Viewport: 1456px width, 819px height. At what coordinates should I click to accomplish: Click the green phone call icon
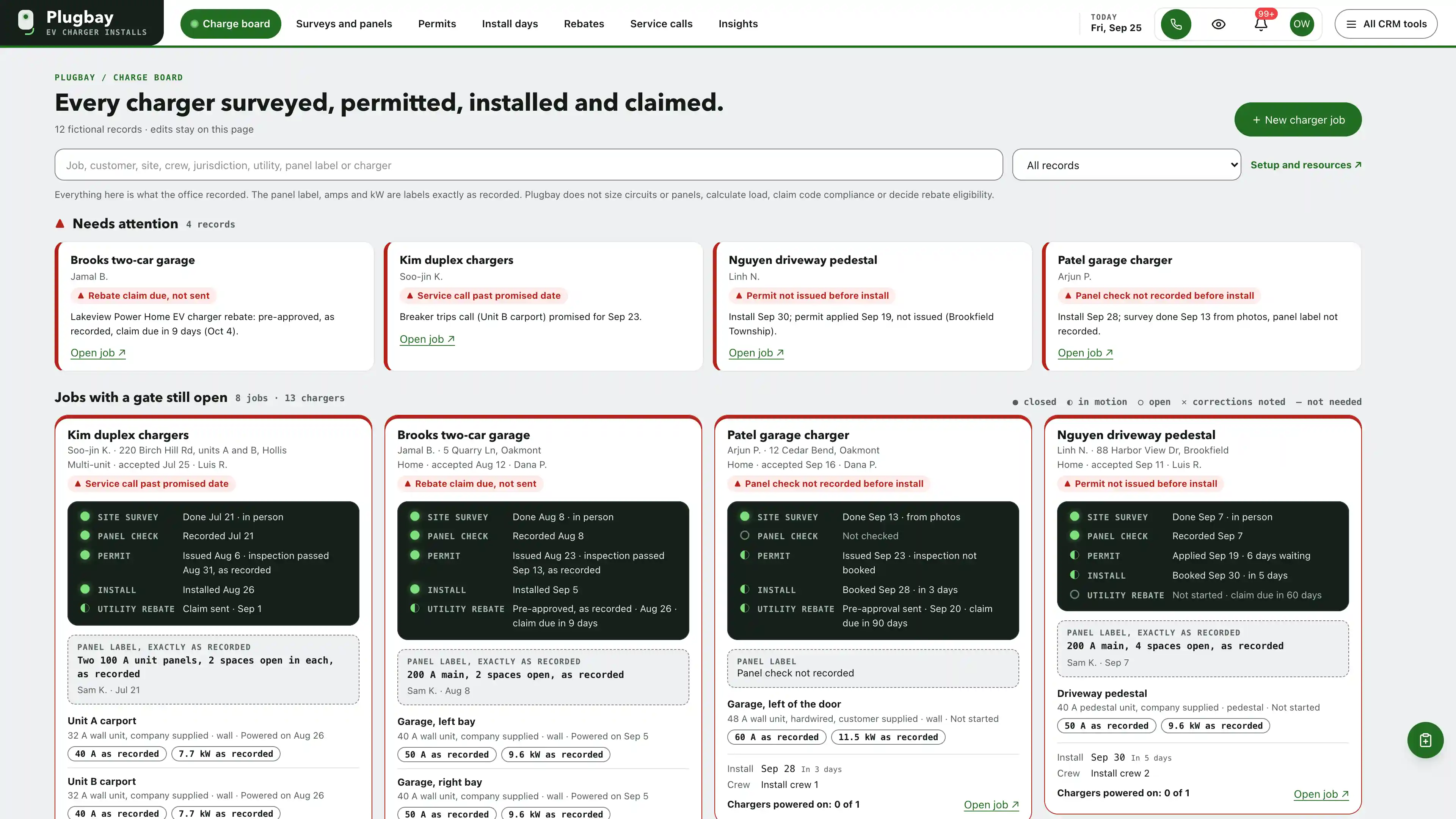(x=1176, y=24)
